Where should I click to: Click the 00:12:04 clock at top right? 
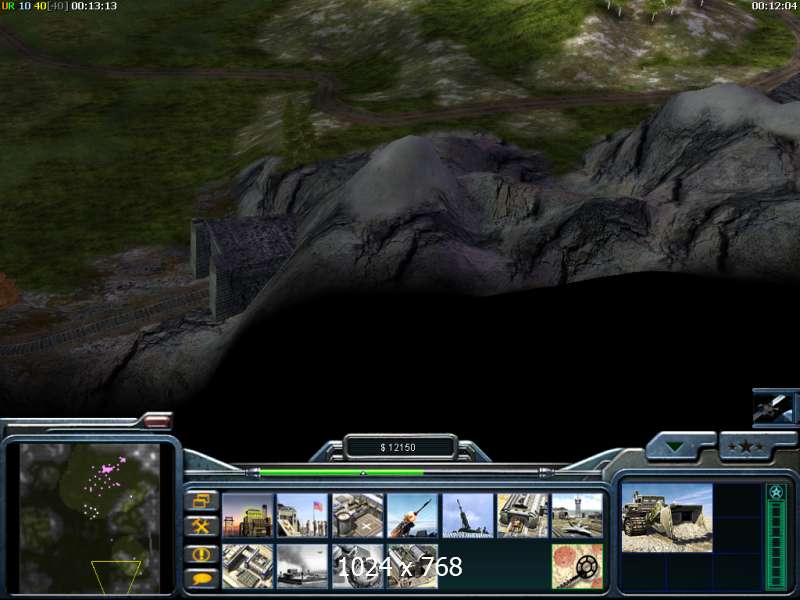[x=774, y=6]
